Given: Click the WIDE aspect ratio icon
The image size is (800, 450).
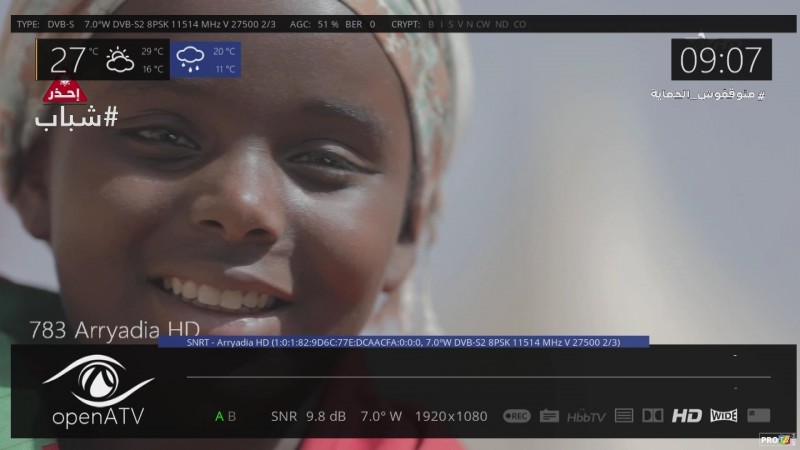Looking at the screenshot, I should tap(723, 416).
